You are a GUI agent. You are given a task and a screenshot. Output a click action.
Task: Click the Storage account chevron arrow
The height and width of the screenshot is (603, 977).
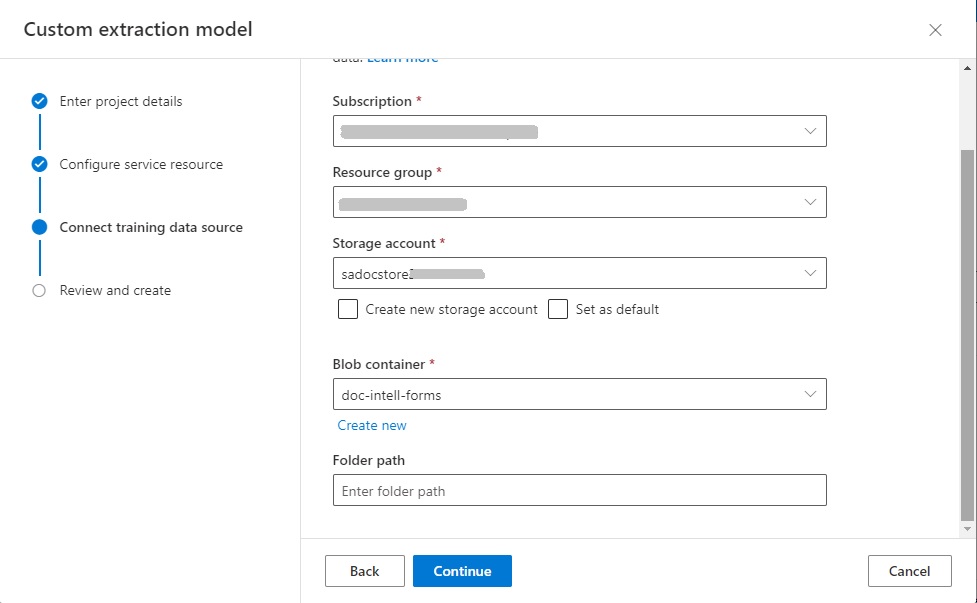810,273
